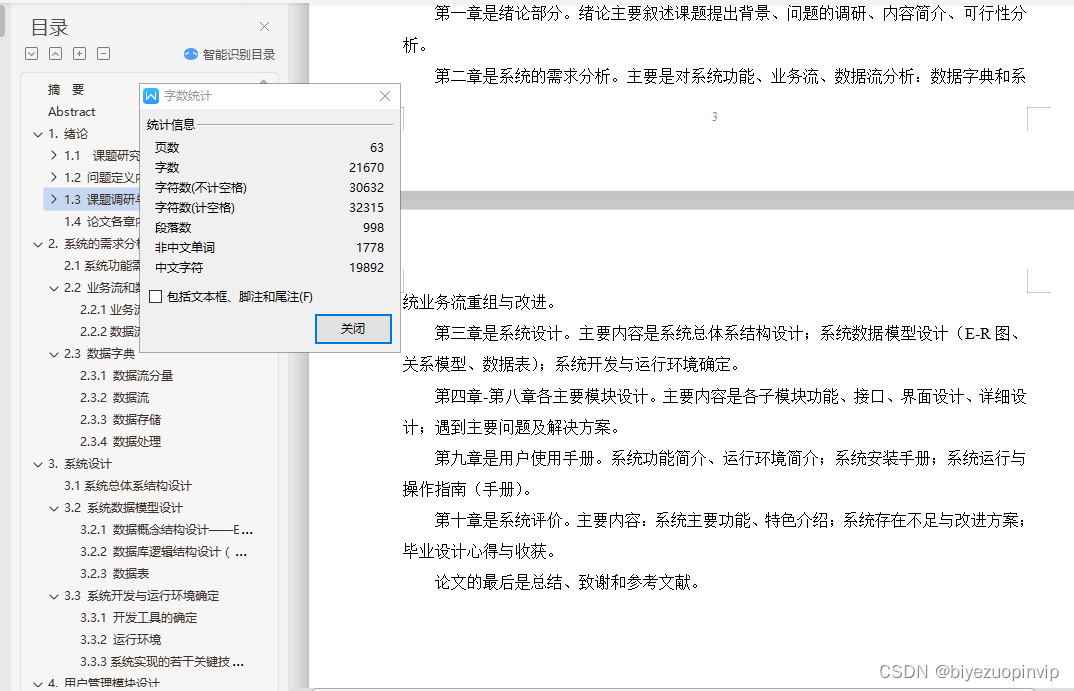The height and width of the screenshot is (691, 1074).
Task: Click the 智能识别目录 cloud icon
Action: click(x=191, y=54)
